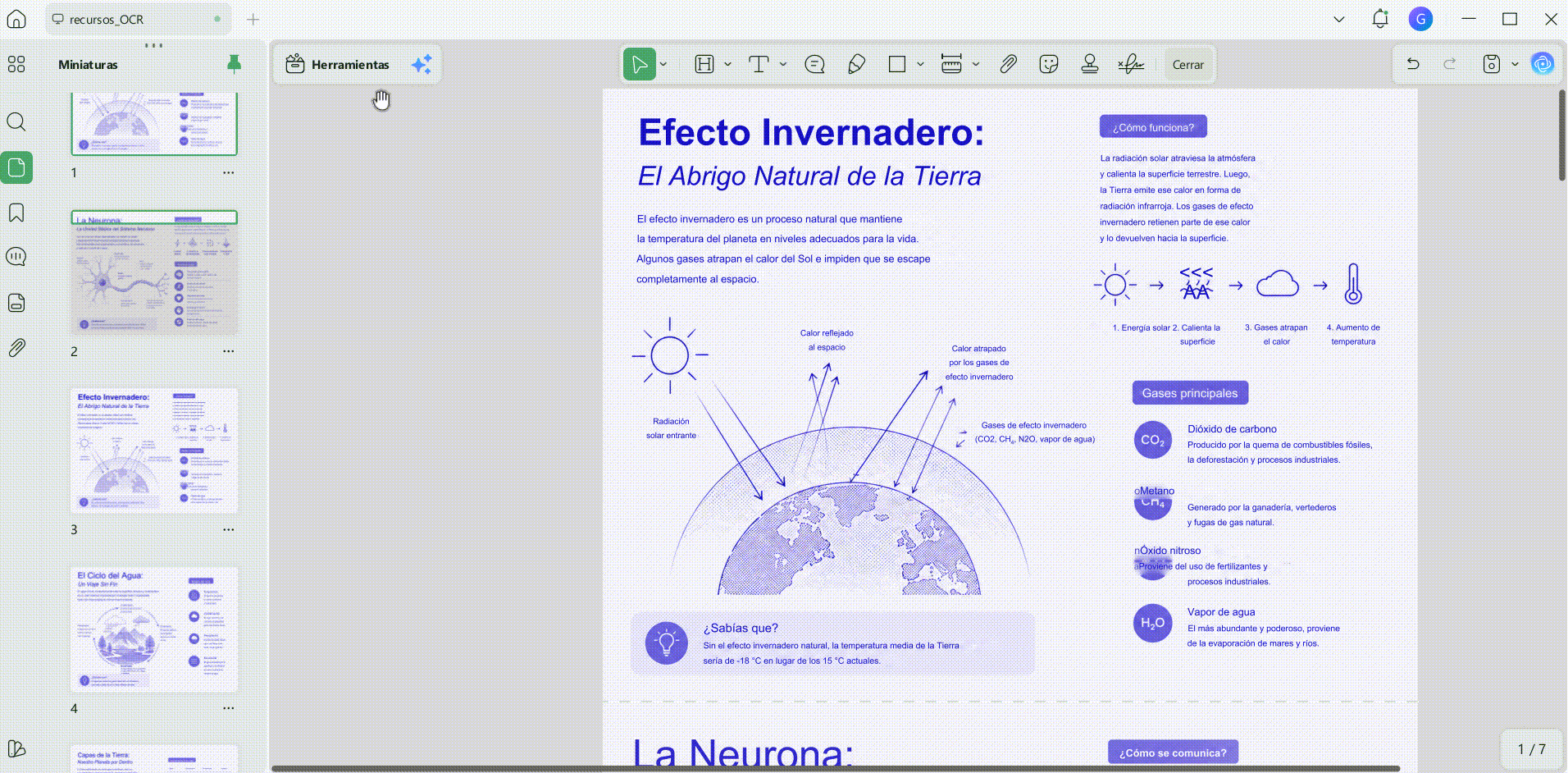Click the save document icon

click(x=1492, y=64)
